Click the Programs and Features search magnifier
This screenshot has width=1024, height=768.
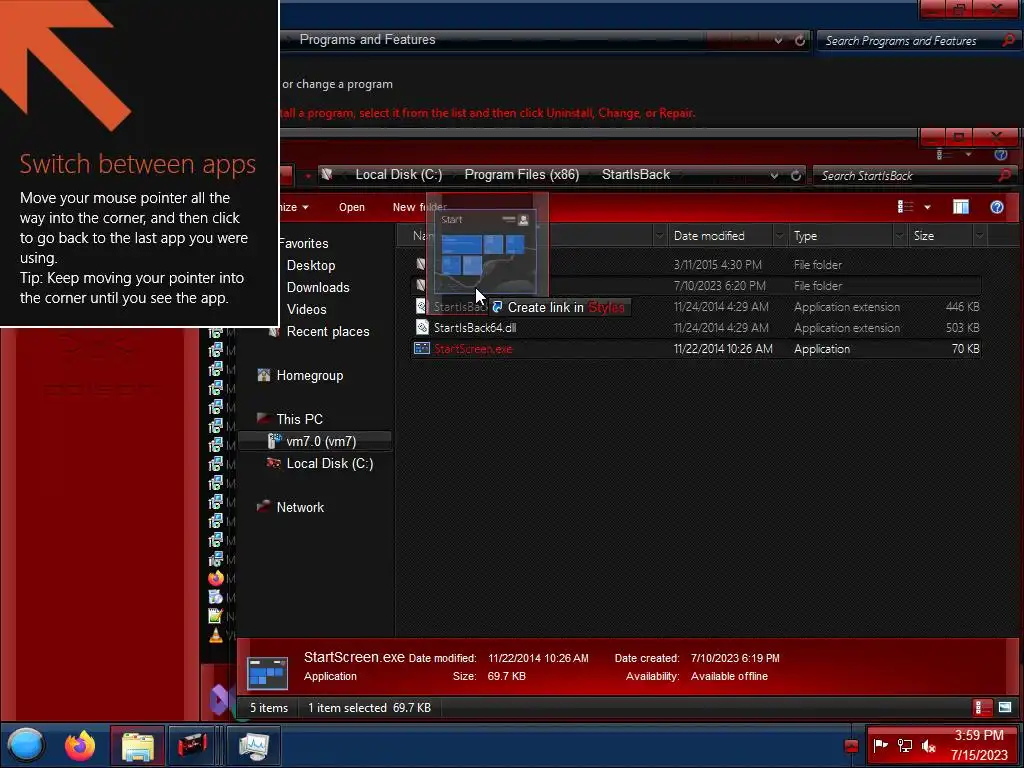click(x=1008, y=40)
